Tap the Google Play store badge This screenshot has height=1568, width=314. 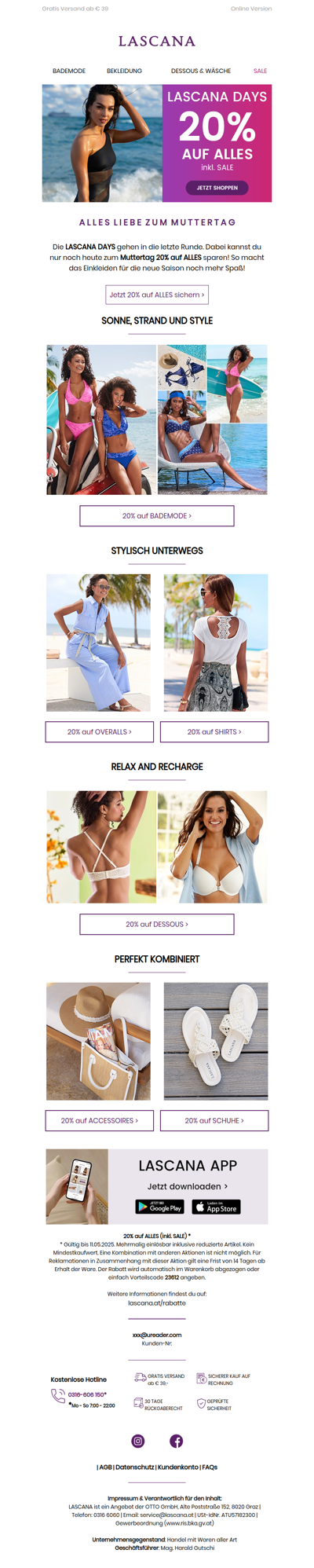pyautogui.click(x=160, y=1207)
